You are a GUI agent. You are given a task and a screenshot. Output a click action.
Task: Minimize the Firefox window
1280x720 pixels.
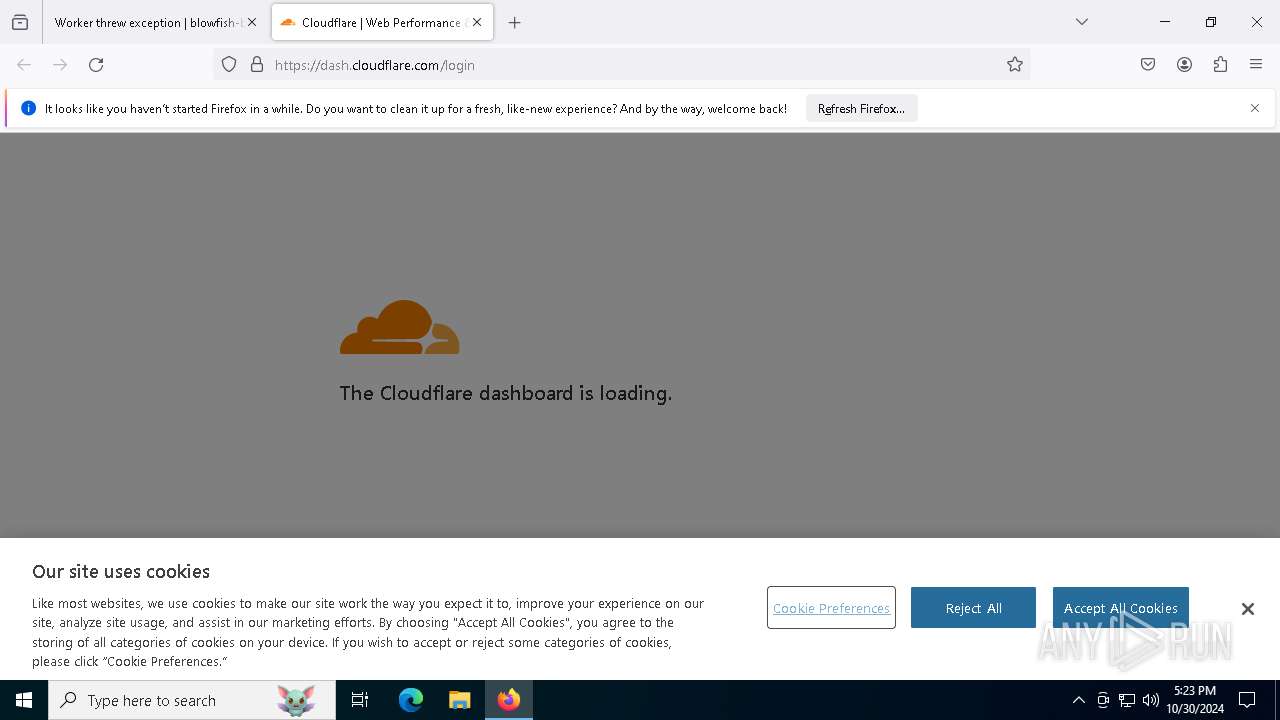(x=1165, y=22)
